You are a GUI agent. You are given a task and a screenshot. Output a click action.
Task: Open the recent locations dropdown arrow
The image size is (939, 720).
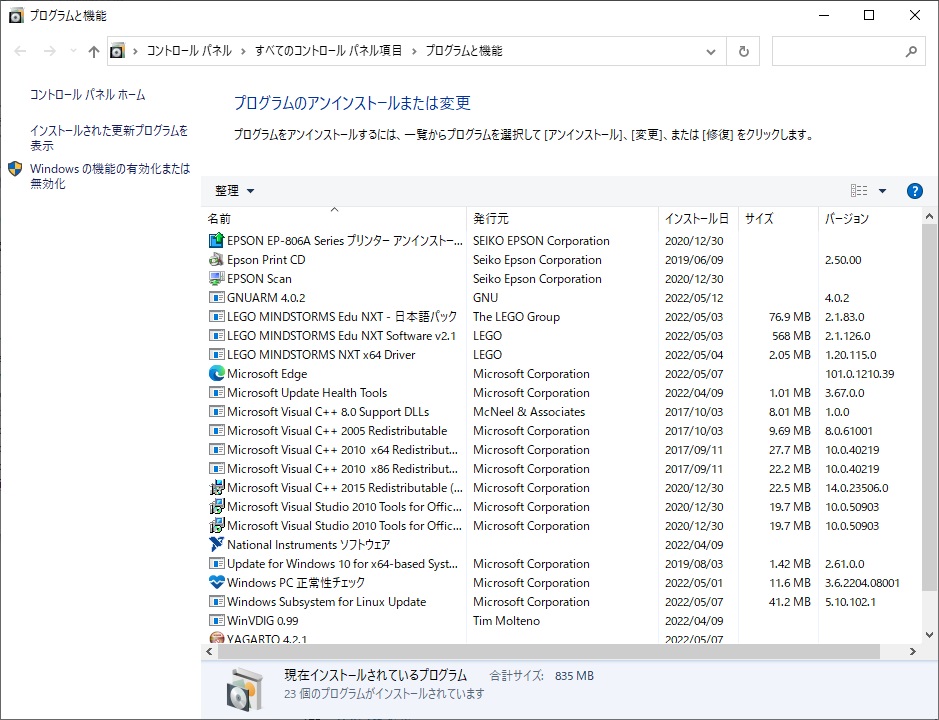tap(73, 52)
